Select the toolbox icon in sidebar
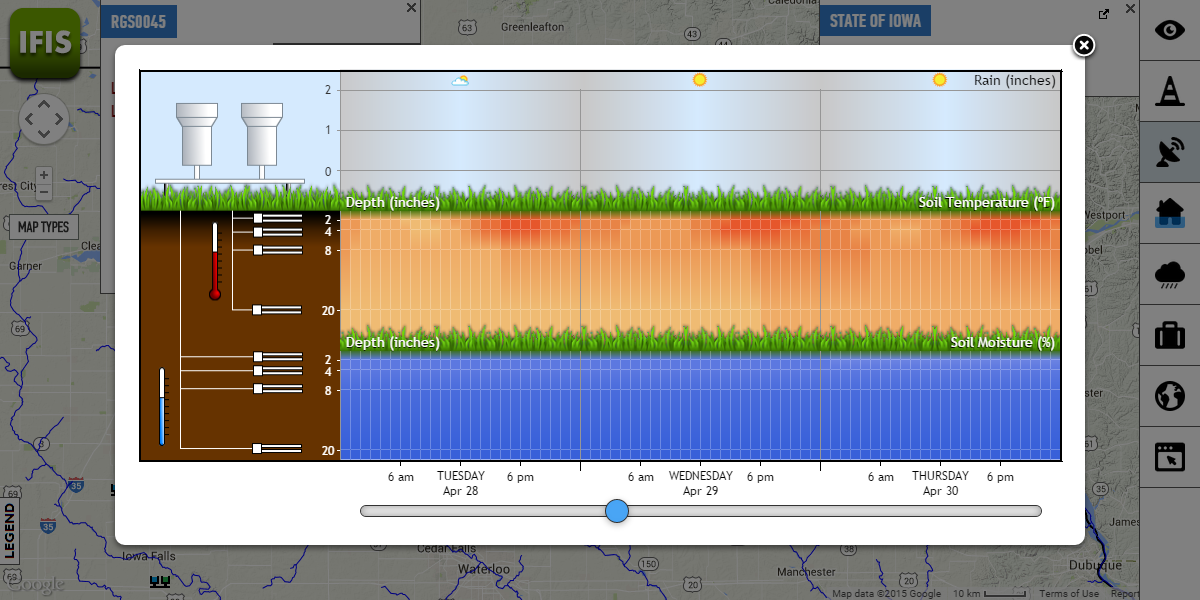The image size is (1200, 600). 1169,335
